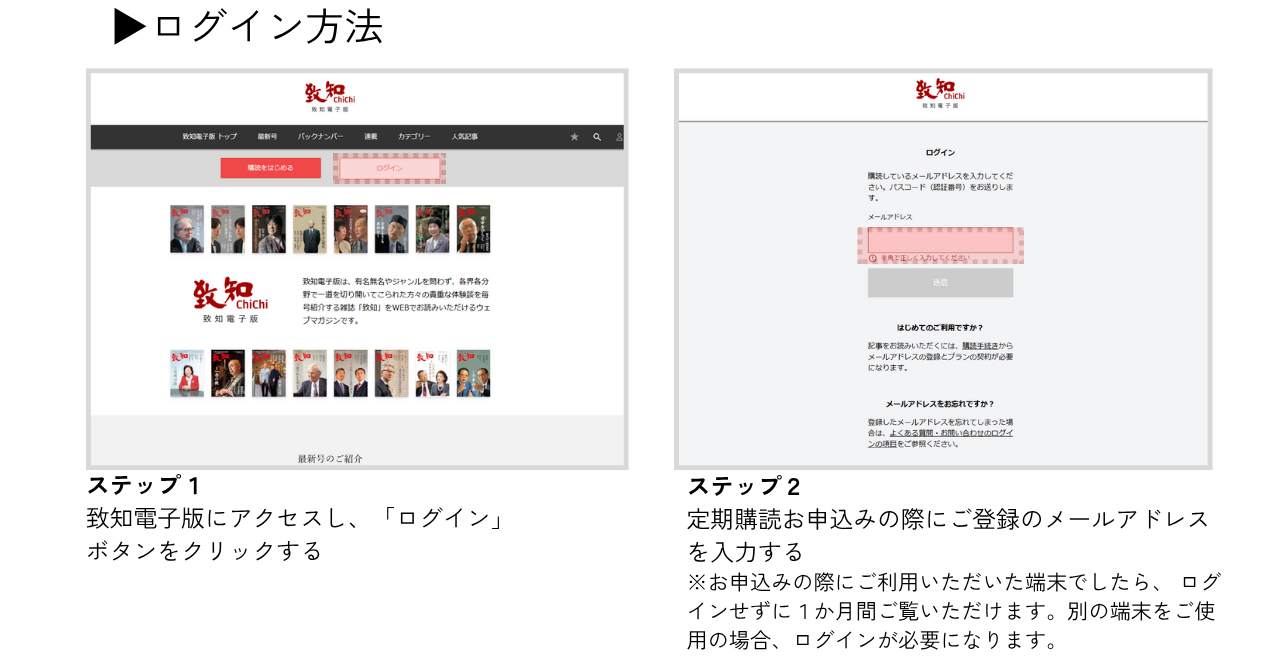This screenshot has width=1280, height=670.
Task: Focus the メールアドレス input field
Action: click(x=940, y=240)
